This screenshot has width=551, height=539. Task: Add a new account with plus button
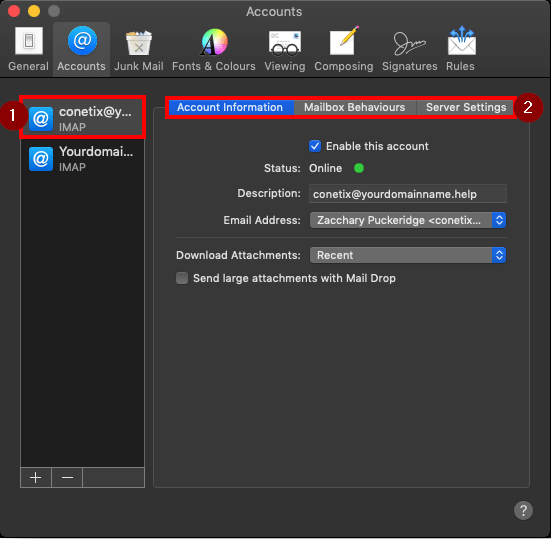coord(36,478)
